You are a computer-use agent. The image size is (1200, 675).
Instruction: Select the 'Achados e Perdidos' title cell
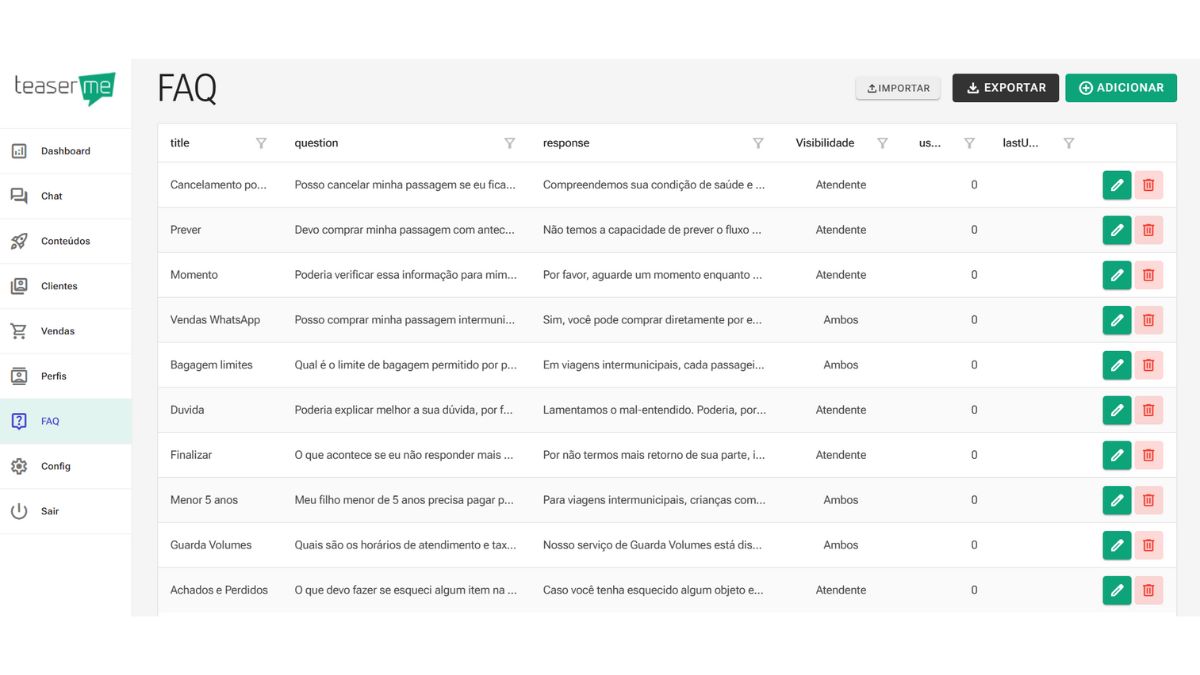tap(219, 590)
